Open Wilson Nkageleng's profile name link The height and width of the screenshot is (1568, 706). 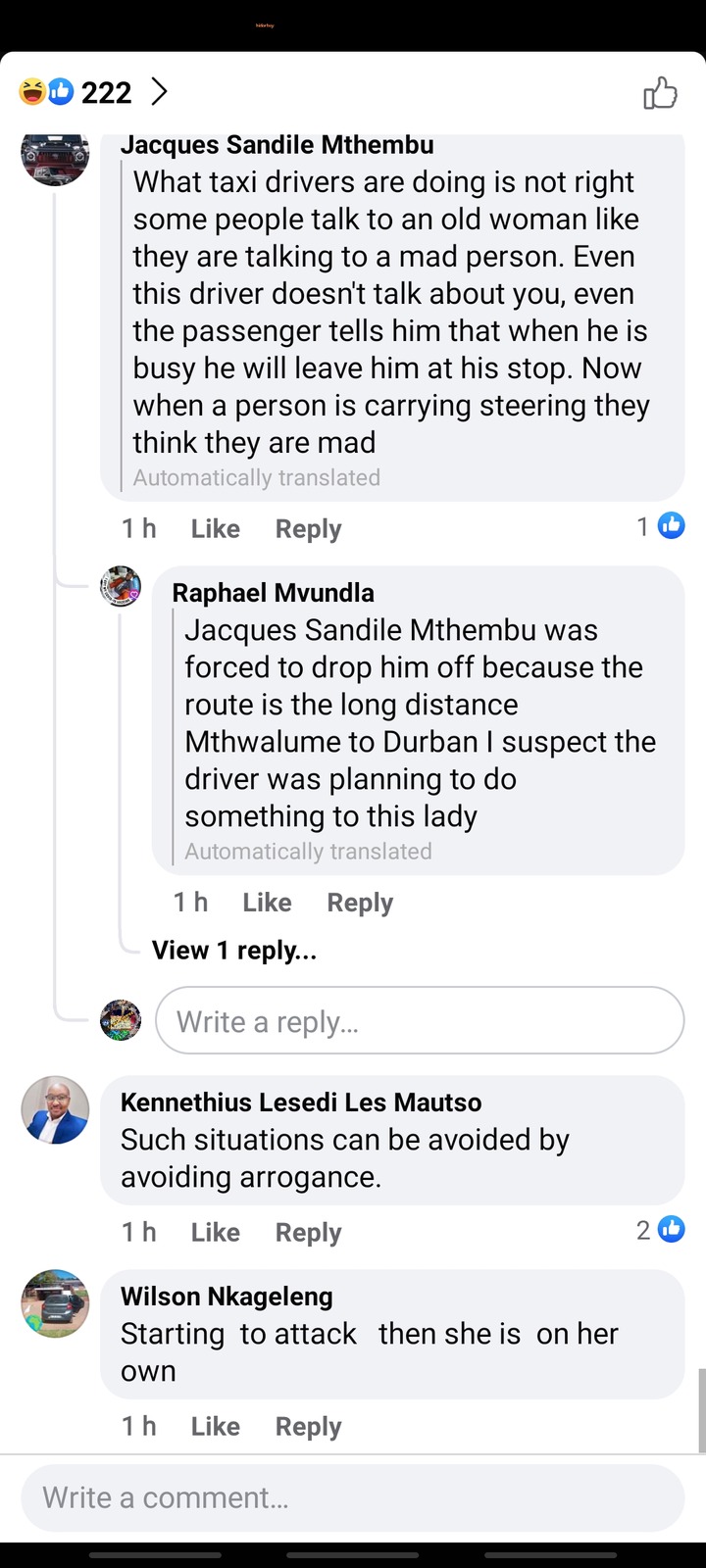pos(227,1297)
